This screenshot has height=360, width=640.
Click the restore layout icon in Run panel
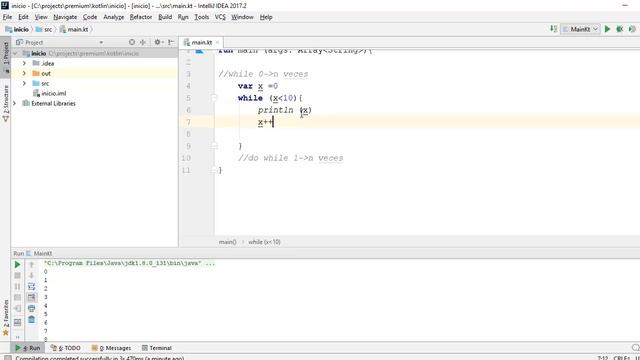point(18,322)
